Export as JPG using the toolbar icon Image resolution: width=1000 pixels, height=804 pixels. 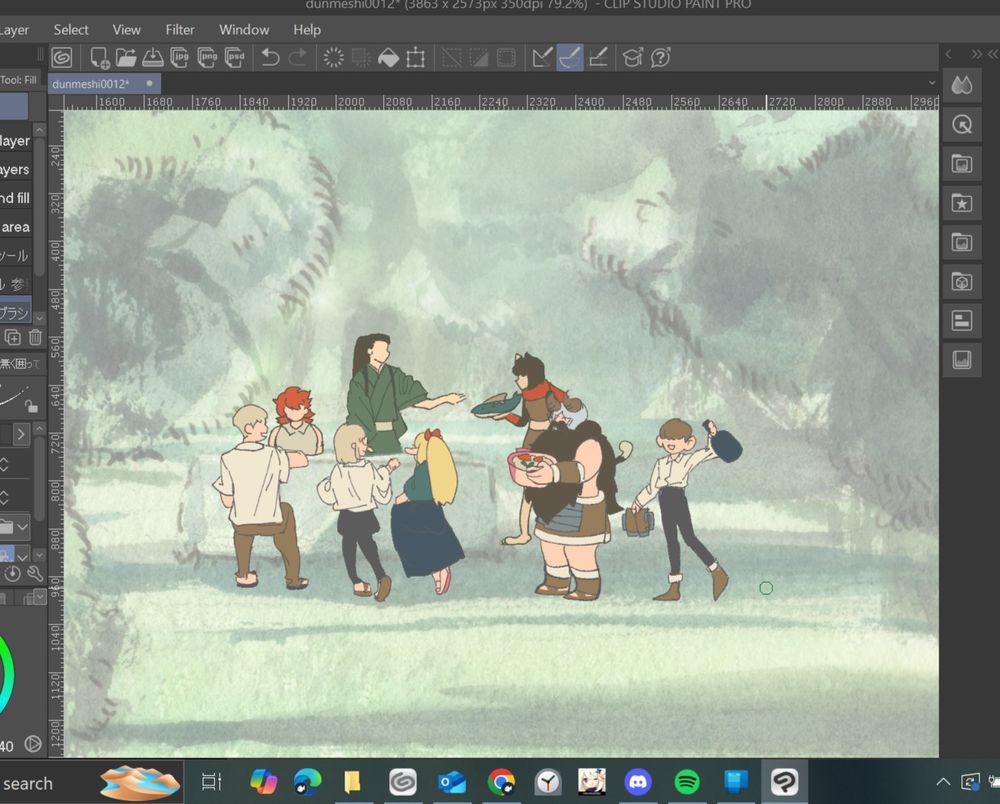[180, 58]
